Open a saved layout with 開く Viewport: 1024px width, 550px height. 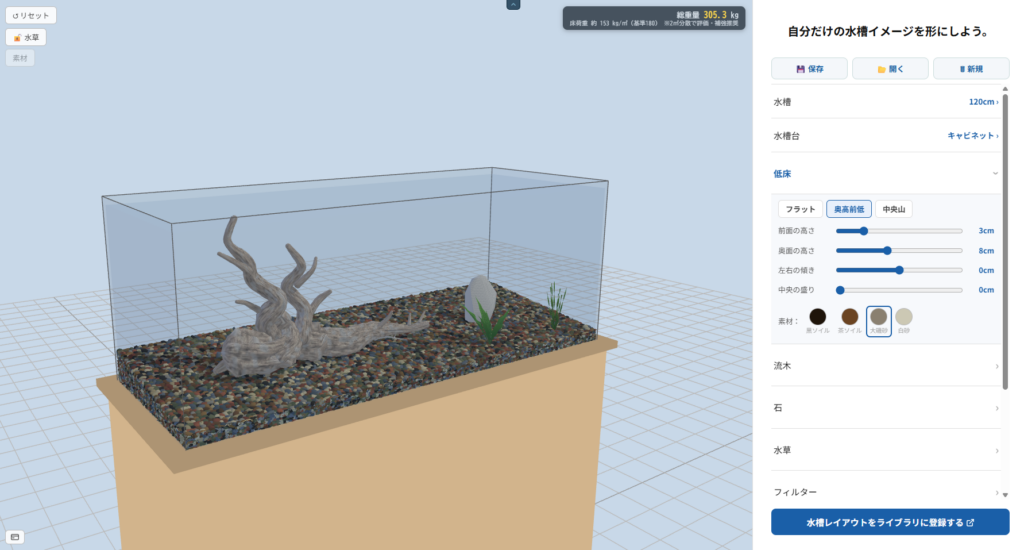click(890, 69)
